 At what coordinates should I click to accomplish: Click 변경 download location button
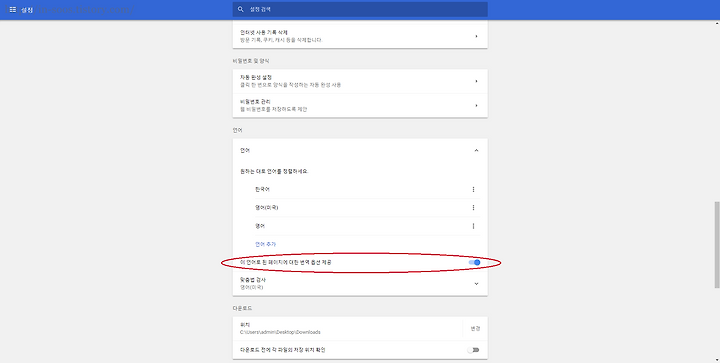[x=475, y=329]
